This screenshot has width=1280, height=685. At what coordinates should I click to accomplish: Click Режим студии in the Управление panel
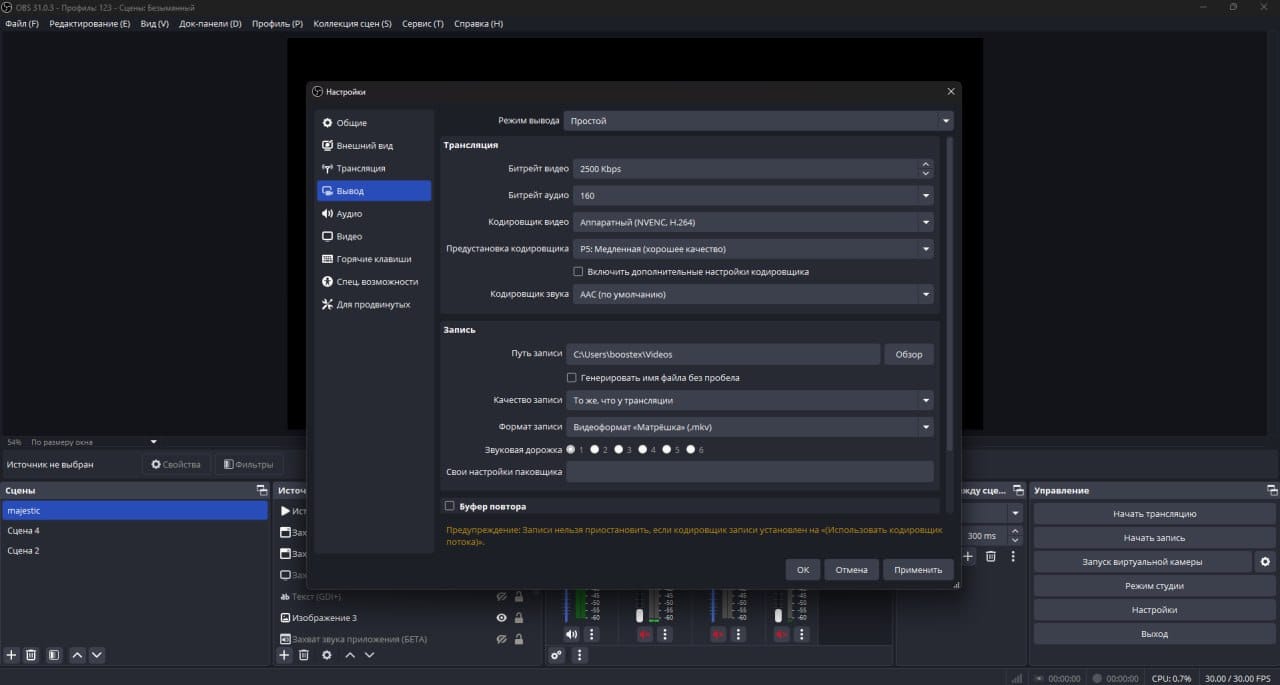tap(1154, 586)
